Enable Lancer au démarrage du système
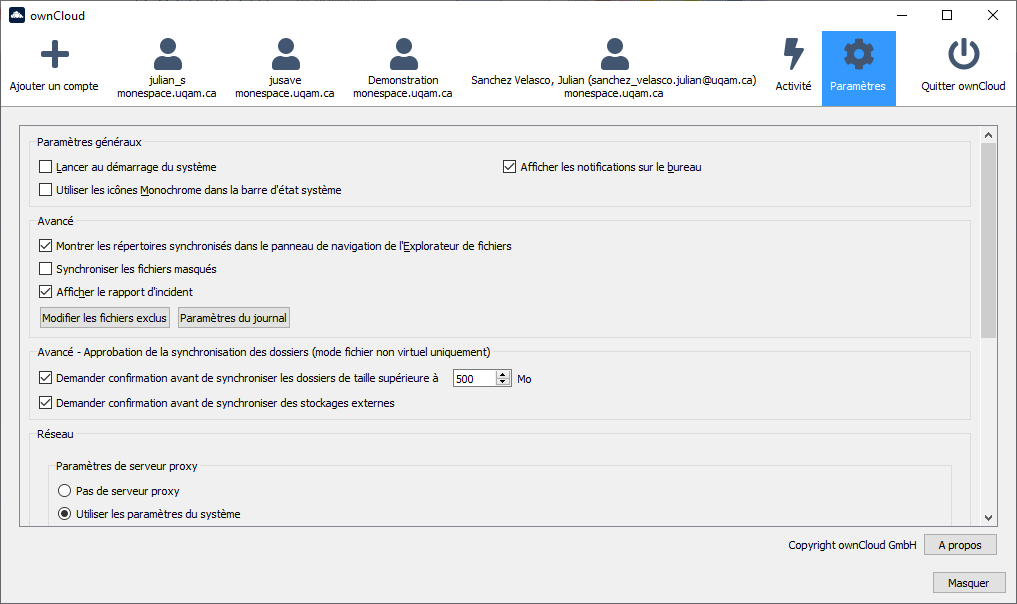The height and width of the screenshot is (604, 1017). (x=45, y=167)
